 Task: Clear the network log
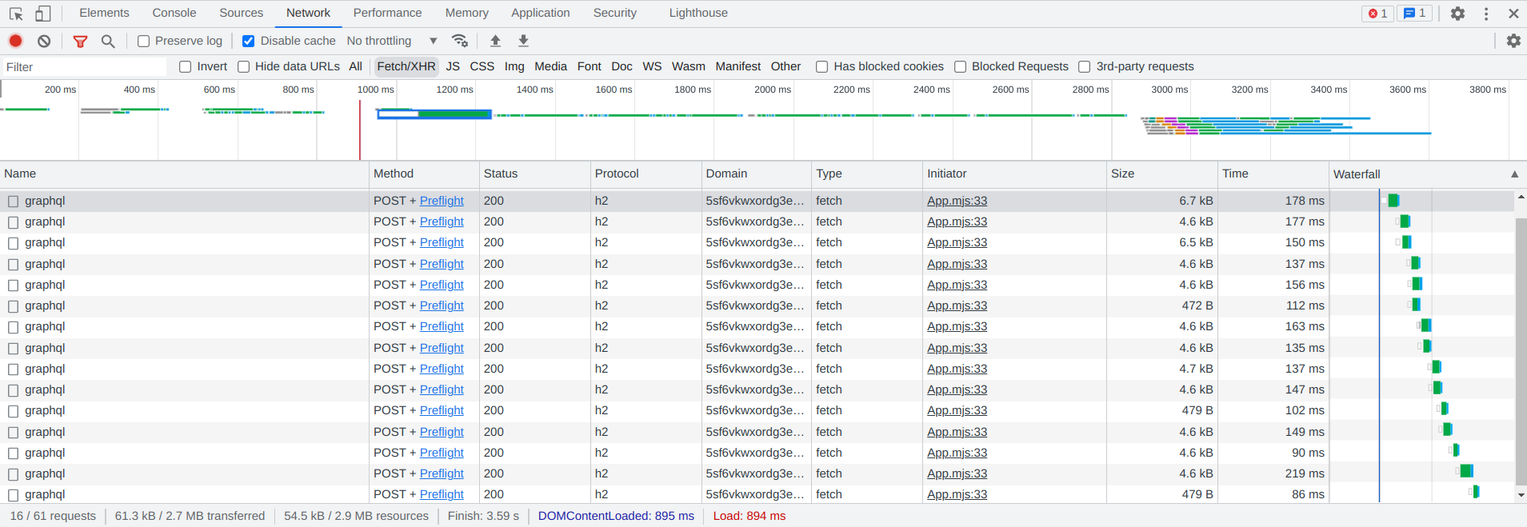44,41
